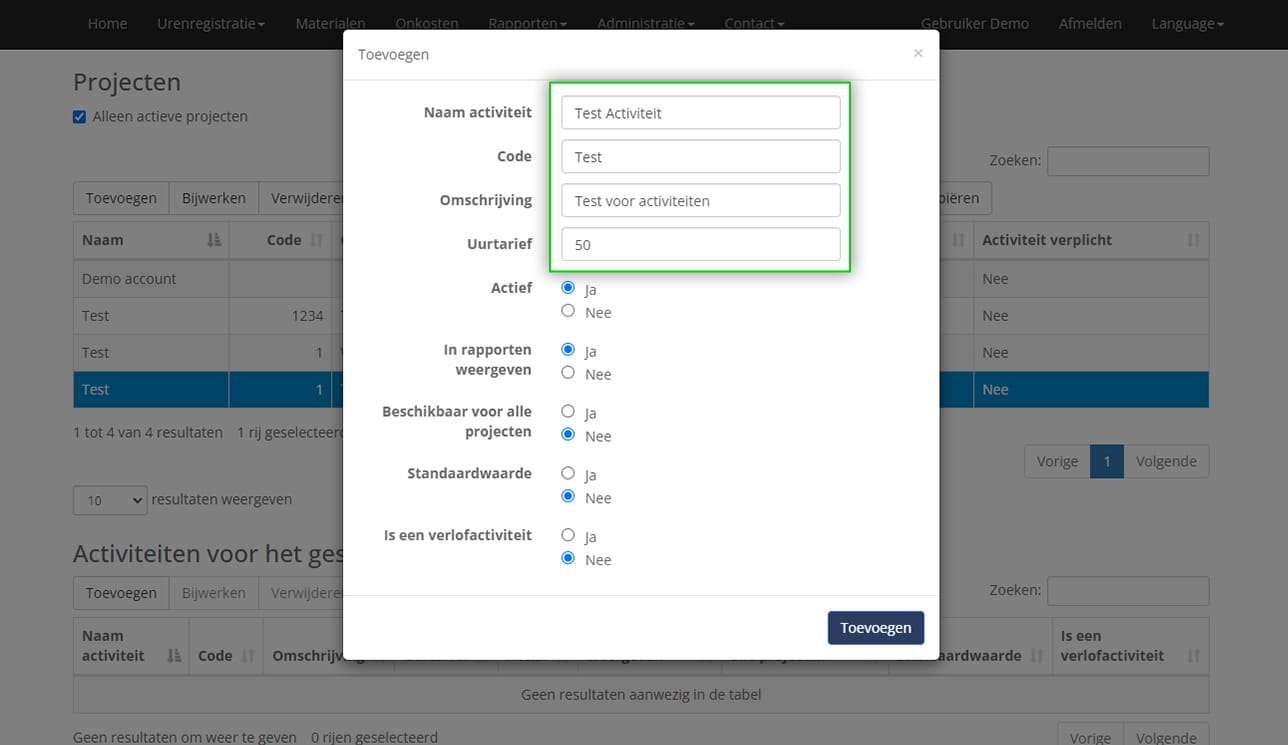Click sort icon in Naam column header
The height and width of the screenshot is (745, 1288).
coord(213,240)
